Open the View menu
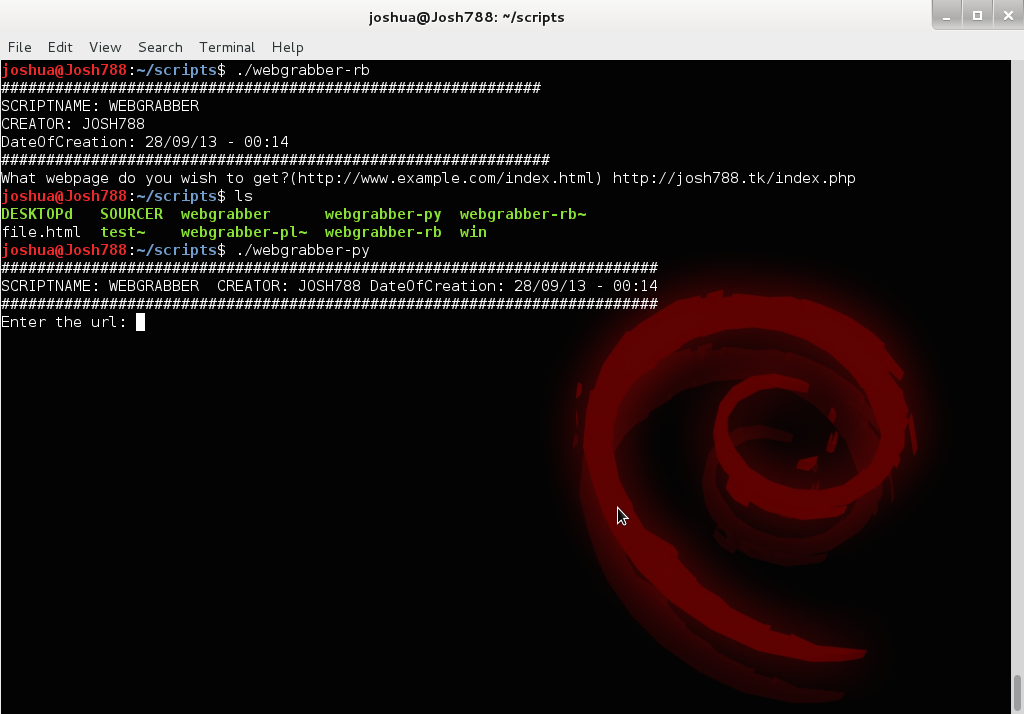 (104, 47)
